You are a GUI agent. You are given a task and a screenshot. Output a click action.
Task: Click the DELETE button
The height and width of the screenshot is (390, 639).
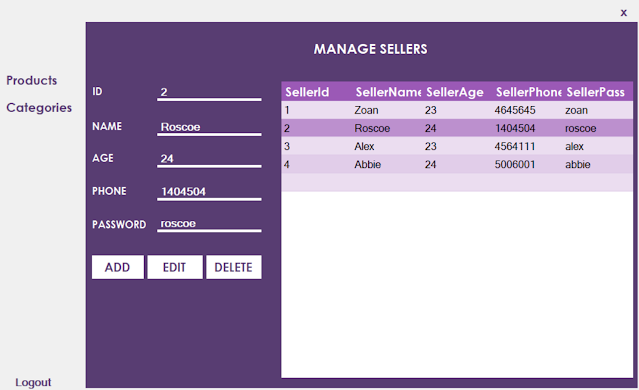[x=234, y=267]
